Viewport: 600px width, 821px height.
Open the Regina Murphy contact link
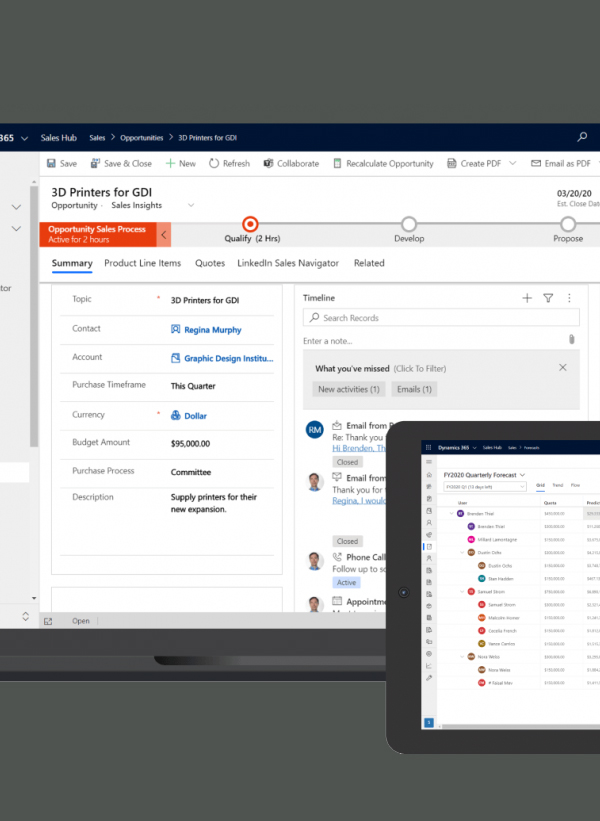213,330
